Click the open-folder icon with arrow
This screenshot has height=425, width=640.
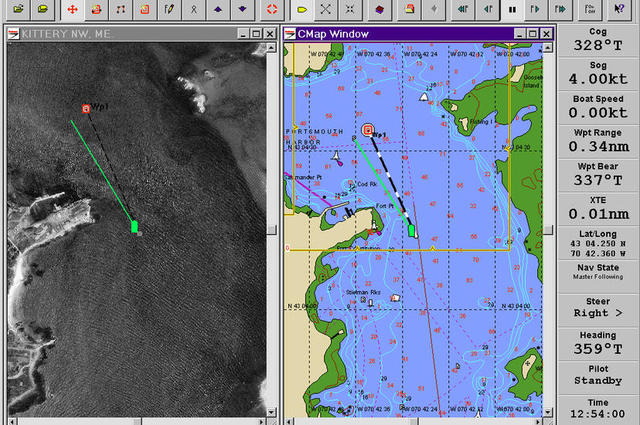[18, 9]
